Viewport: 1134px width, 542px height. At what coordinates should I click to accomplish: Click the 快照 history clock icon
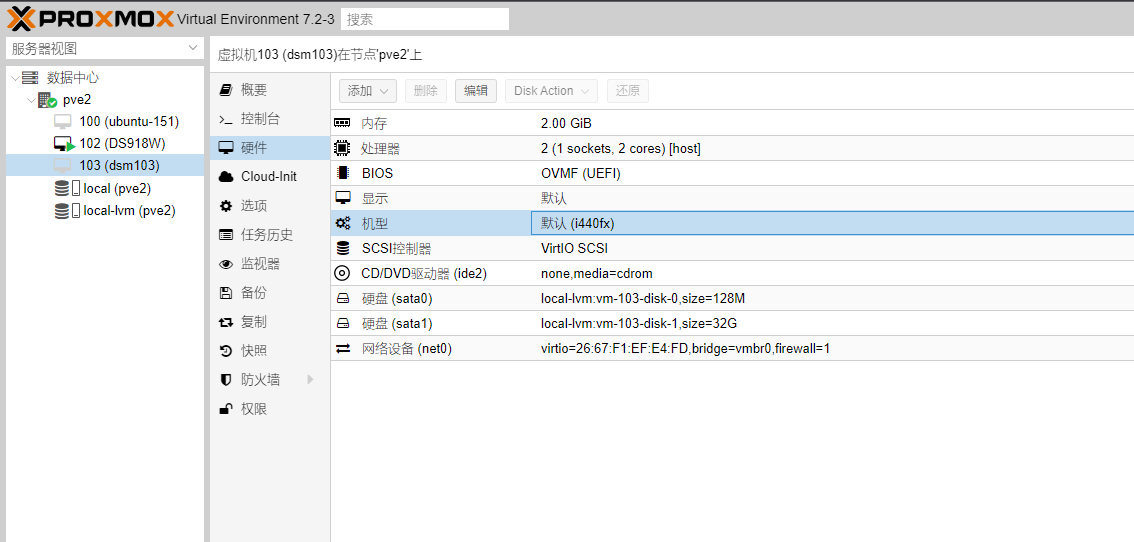pyautogui.click(x=226, y=351)
